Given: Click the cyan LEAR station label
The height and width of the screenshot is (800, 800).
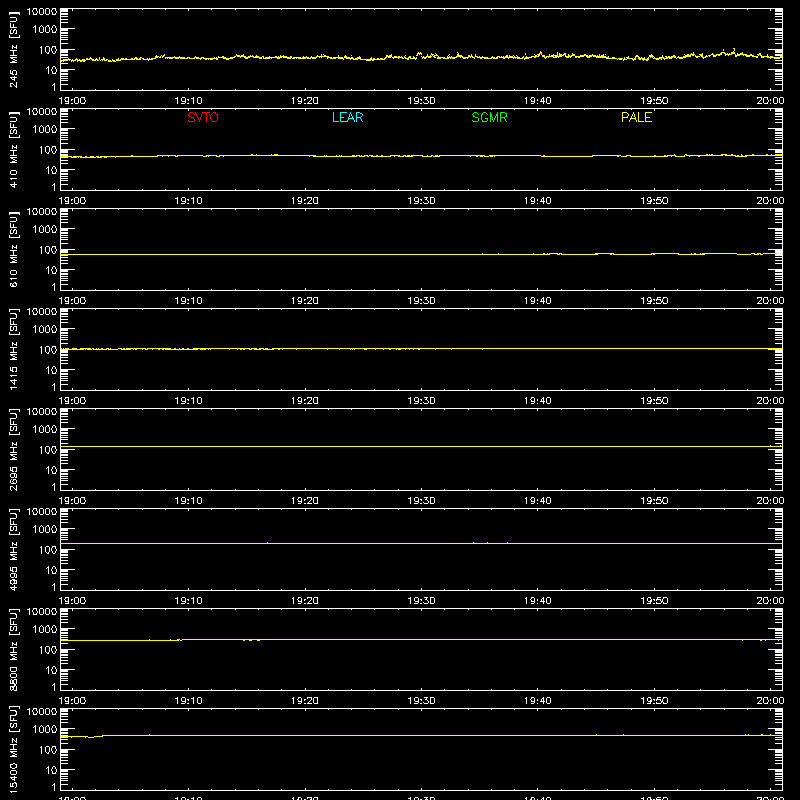Looking at the screenshot, I should [x=347, y=117].
